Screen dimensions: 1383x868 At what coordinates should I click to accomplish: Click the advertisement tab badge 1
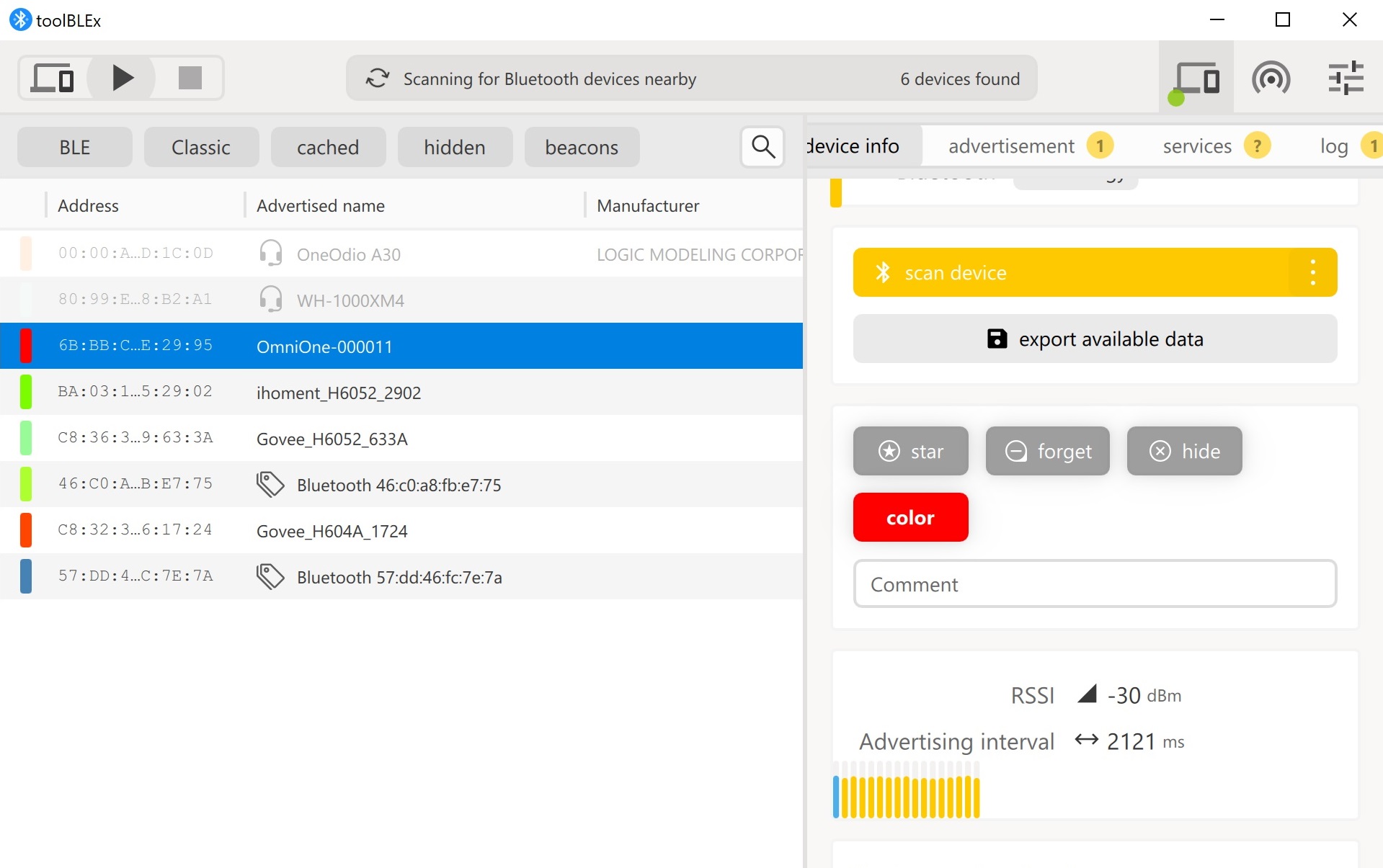[1100, 146]
